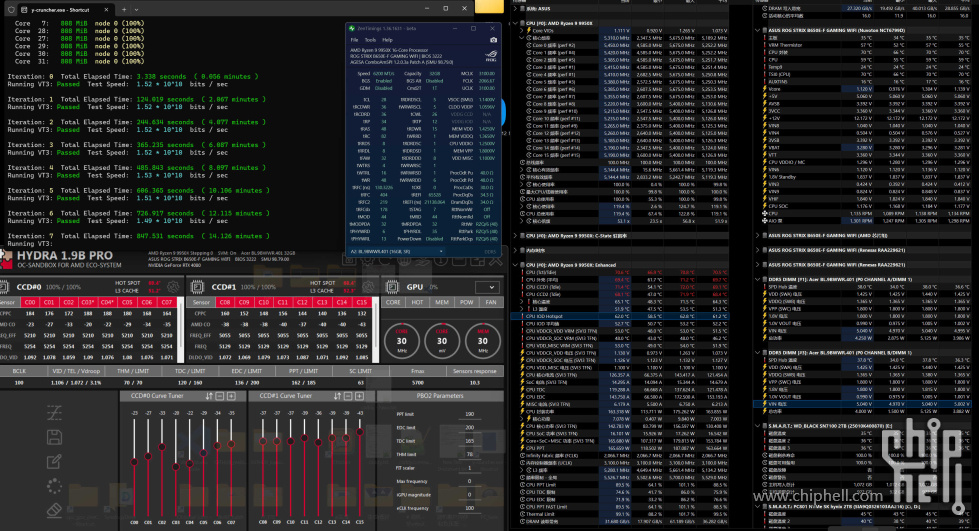Image resolution: width=979 pixels, height=531 pixels.
Task: Click the Sensors response header in HYDRA
Action: 475,371
